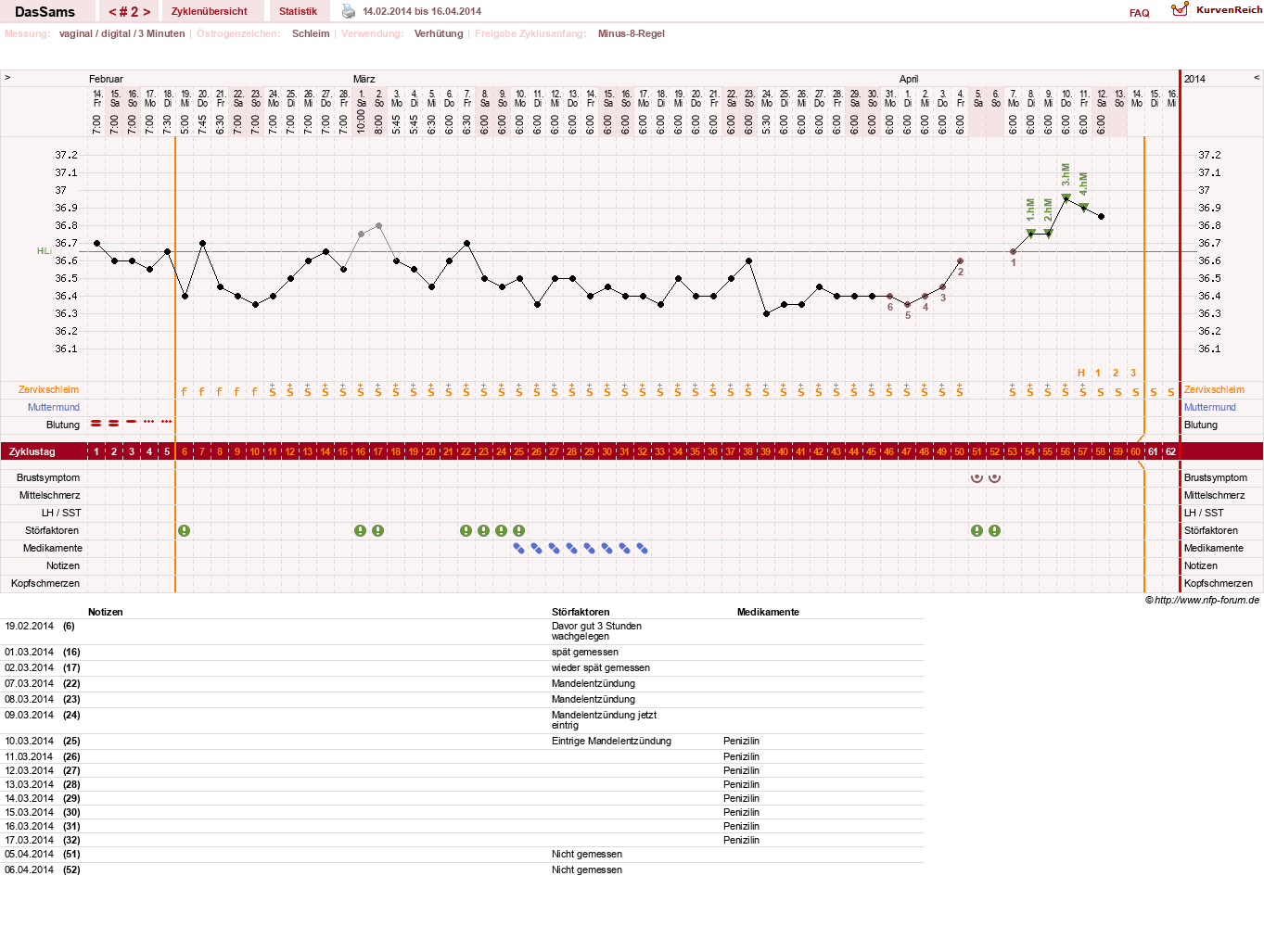
Task: Click the 36.3 temperature point on 24 March
Action: 766,313
